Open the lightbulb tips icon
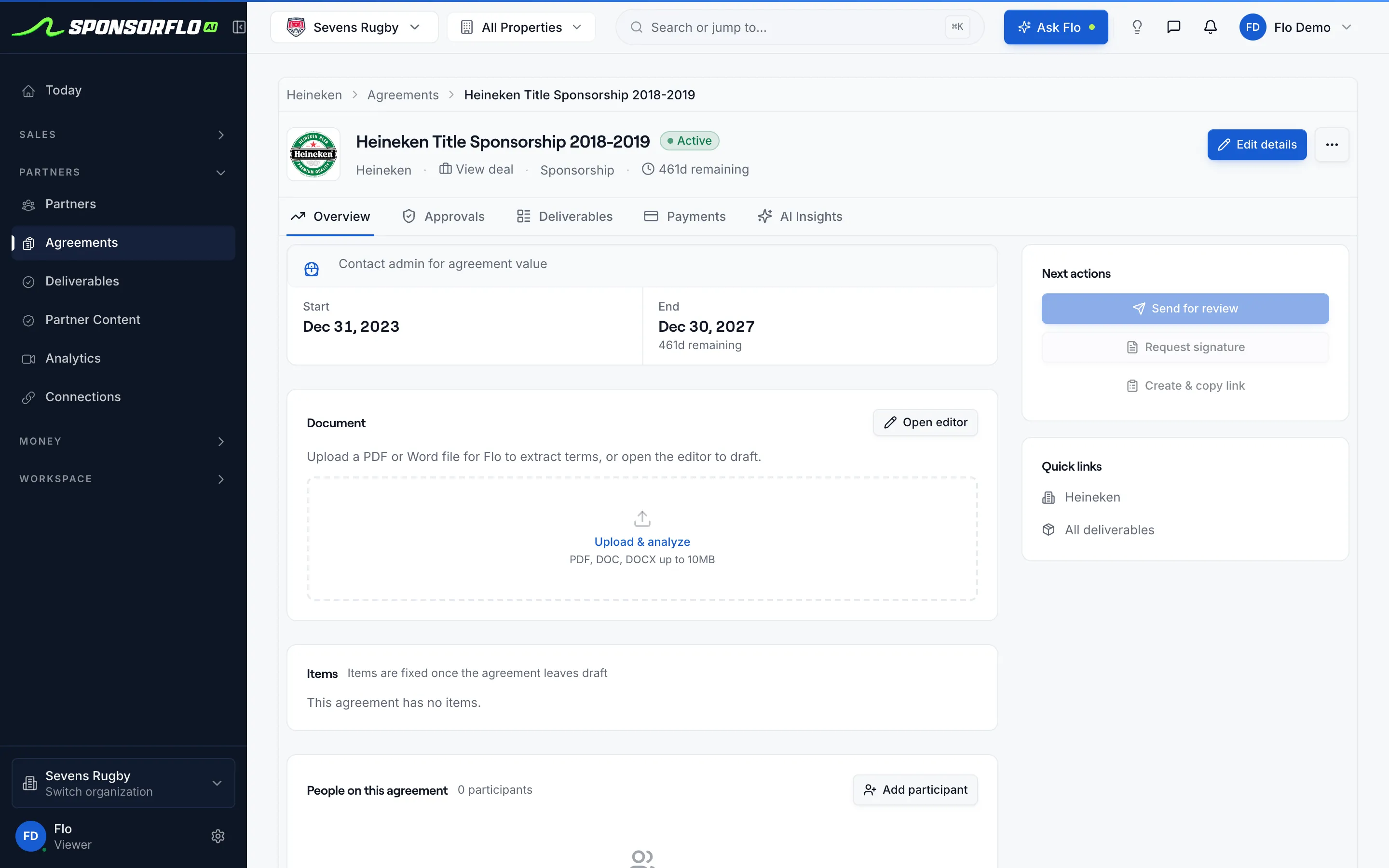The width and height of the screenshot is (1389, 868). [x=1136, y=27]
